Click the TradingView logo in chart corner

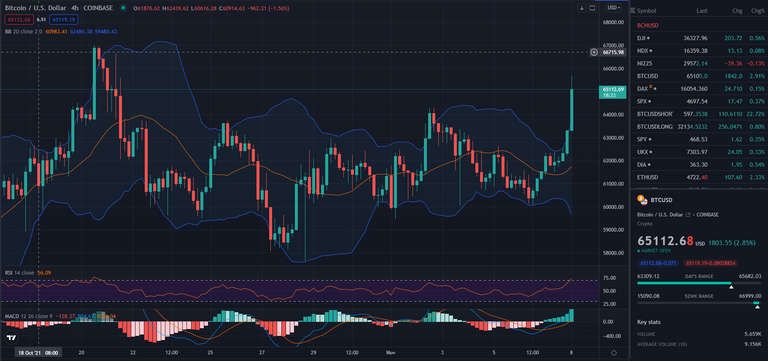[x=11, y=337]
